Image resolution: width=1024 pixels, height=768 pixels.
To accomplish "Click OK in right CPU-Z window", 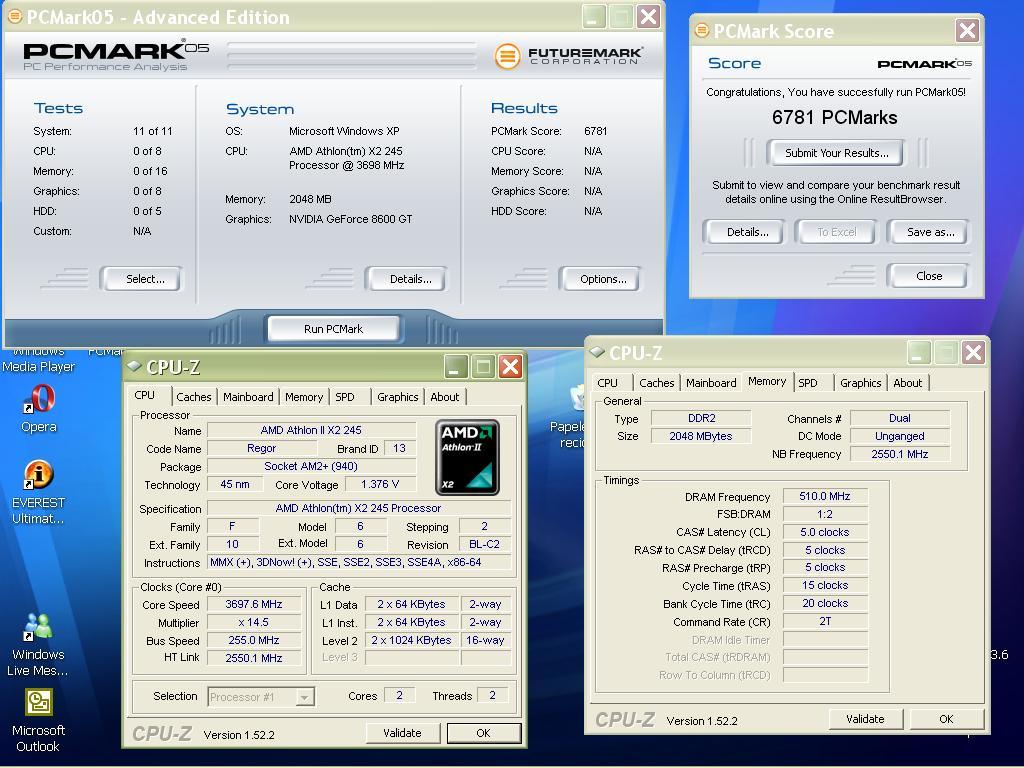I will pyautogui.click(x=946, y=719).
